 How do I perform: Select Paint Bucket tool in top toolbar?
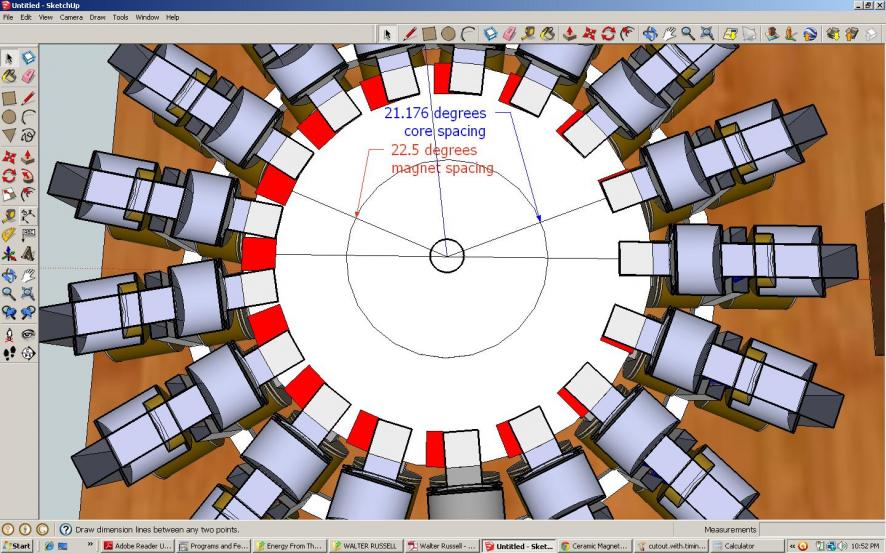(x=548, y=34)
